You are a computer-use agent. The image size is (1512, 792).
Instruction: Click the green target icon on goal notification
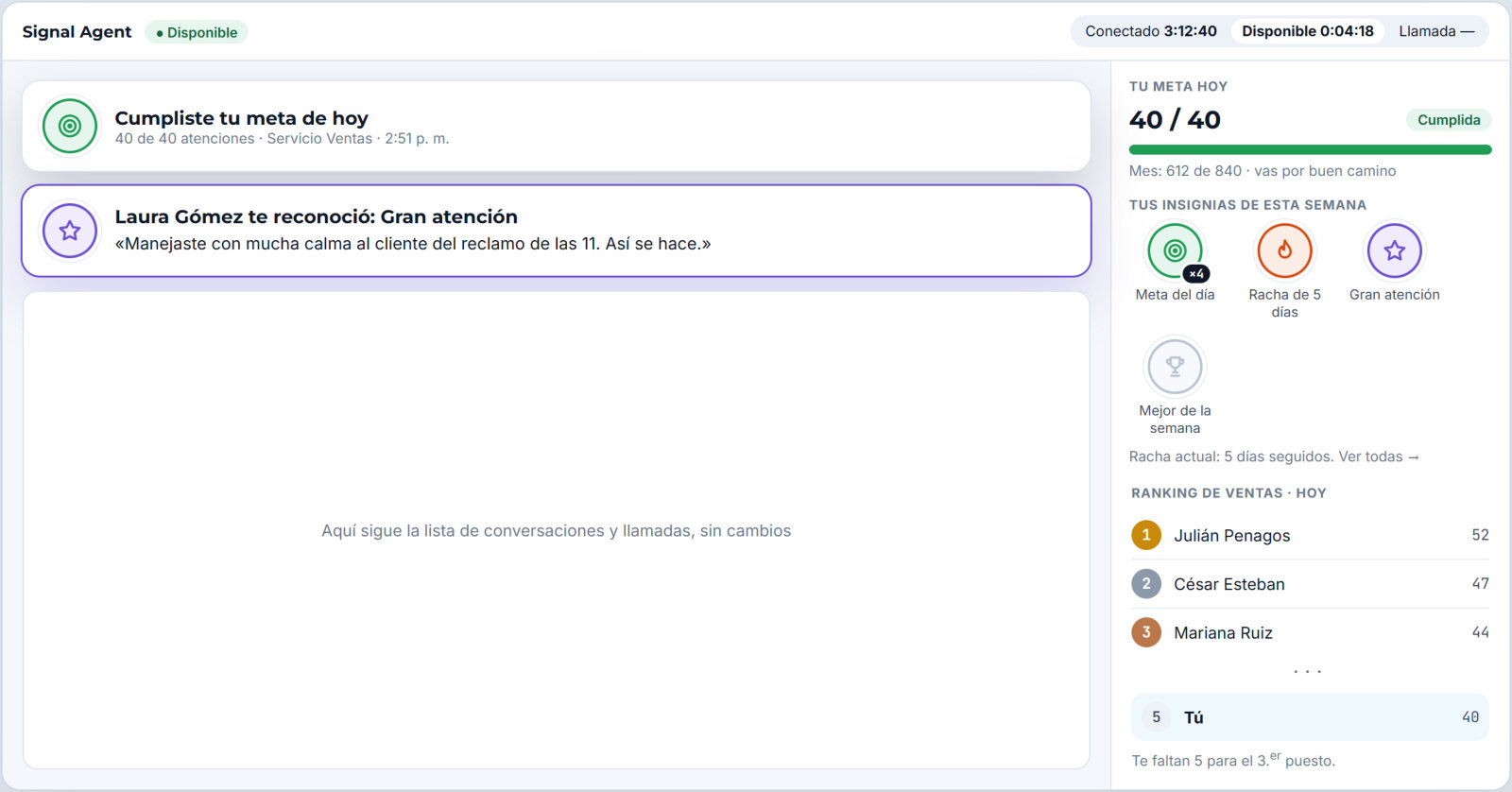point(70,126)
